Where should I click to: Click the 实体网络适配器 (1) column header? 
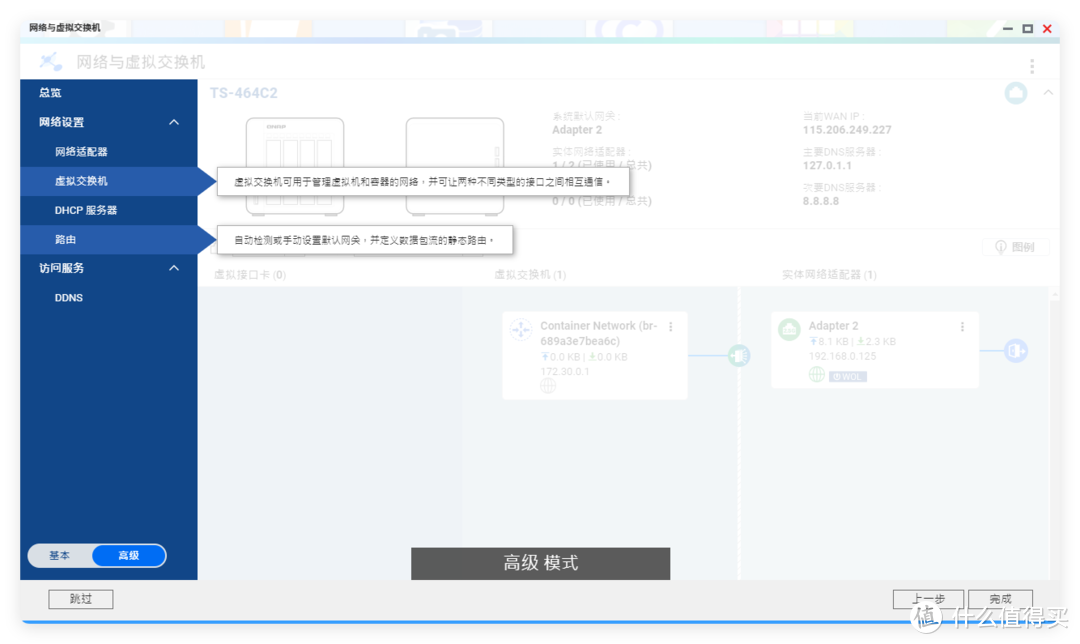pyautogui.click(x=829, y=275)
